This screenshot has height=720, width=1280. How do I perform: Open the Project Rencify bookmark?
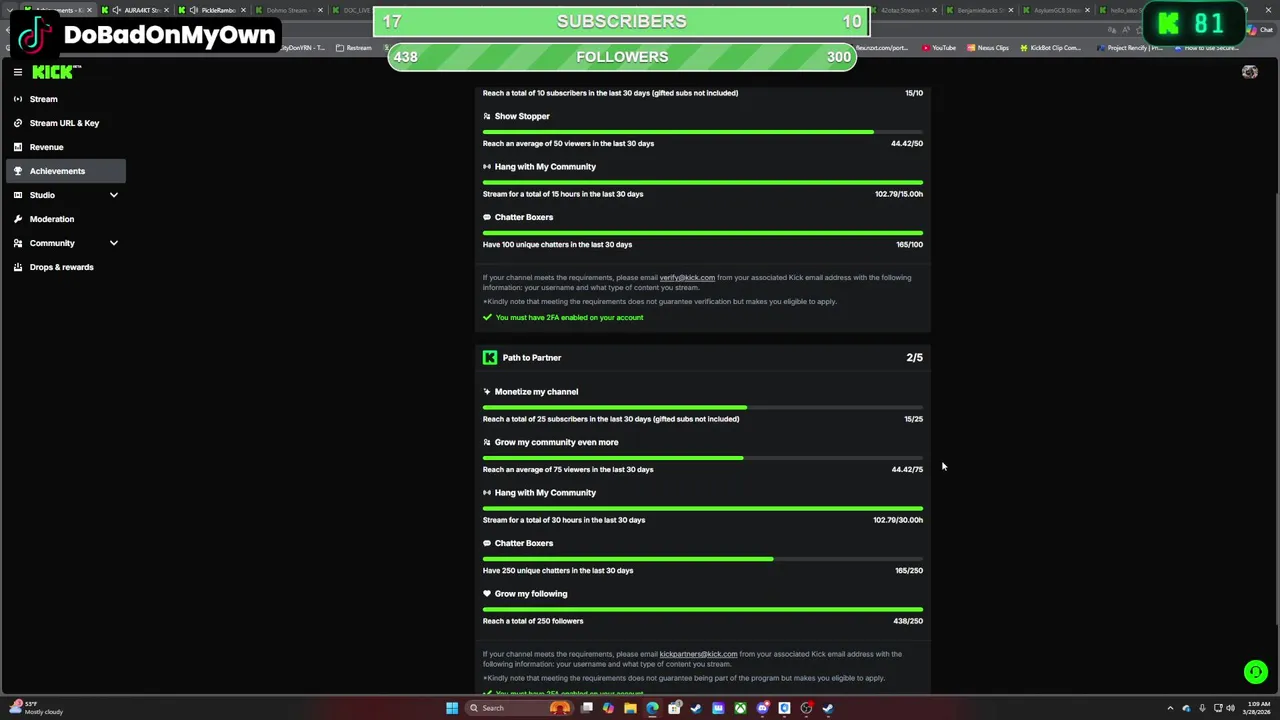pyautogui.click(x=1130, y=48)
